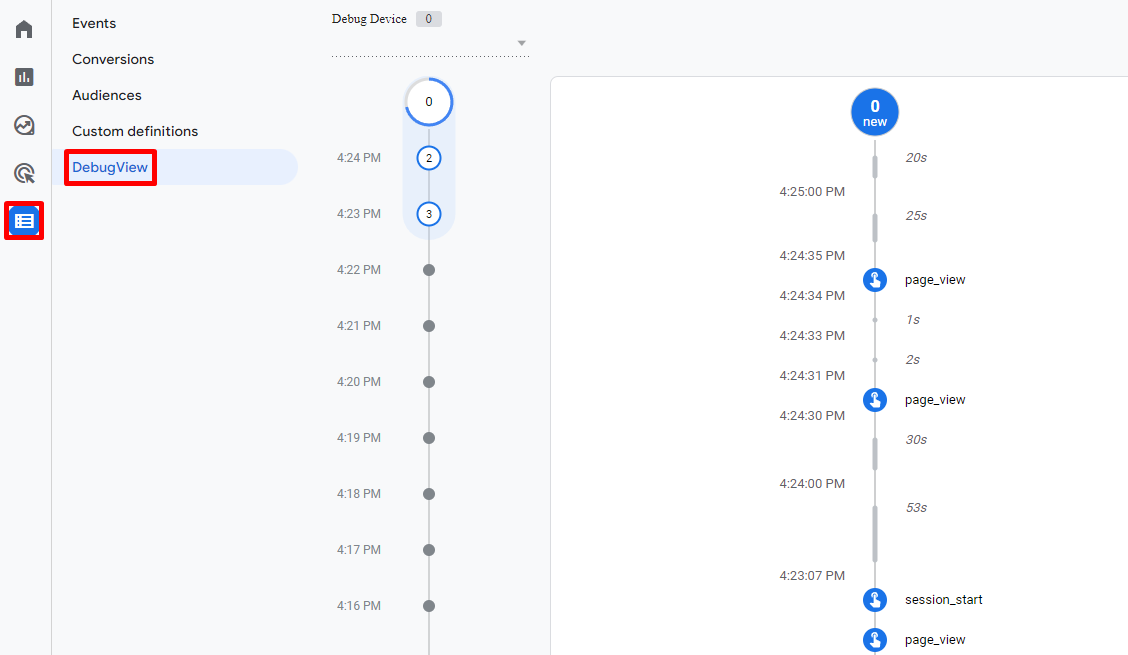1128x655 pixels.
Task: Go to the Conversions page
Action: [112, 59]
